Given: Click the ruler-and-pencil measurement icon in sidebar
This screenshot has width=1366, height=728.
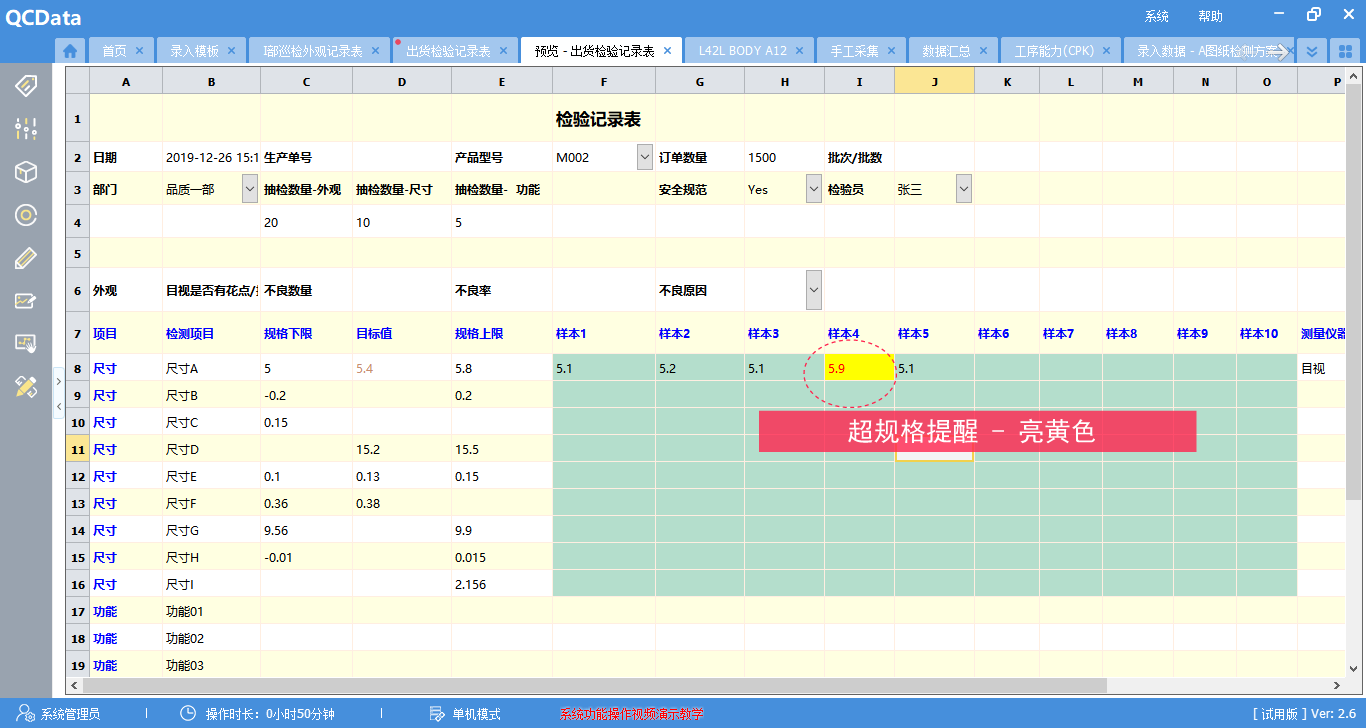Looking at the screenshot, I should pyautogui.click(x=25, y=386).
